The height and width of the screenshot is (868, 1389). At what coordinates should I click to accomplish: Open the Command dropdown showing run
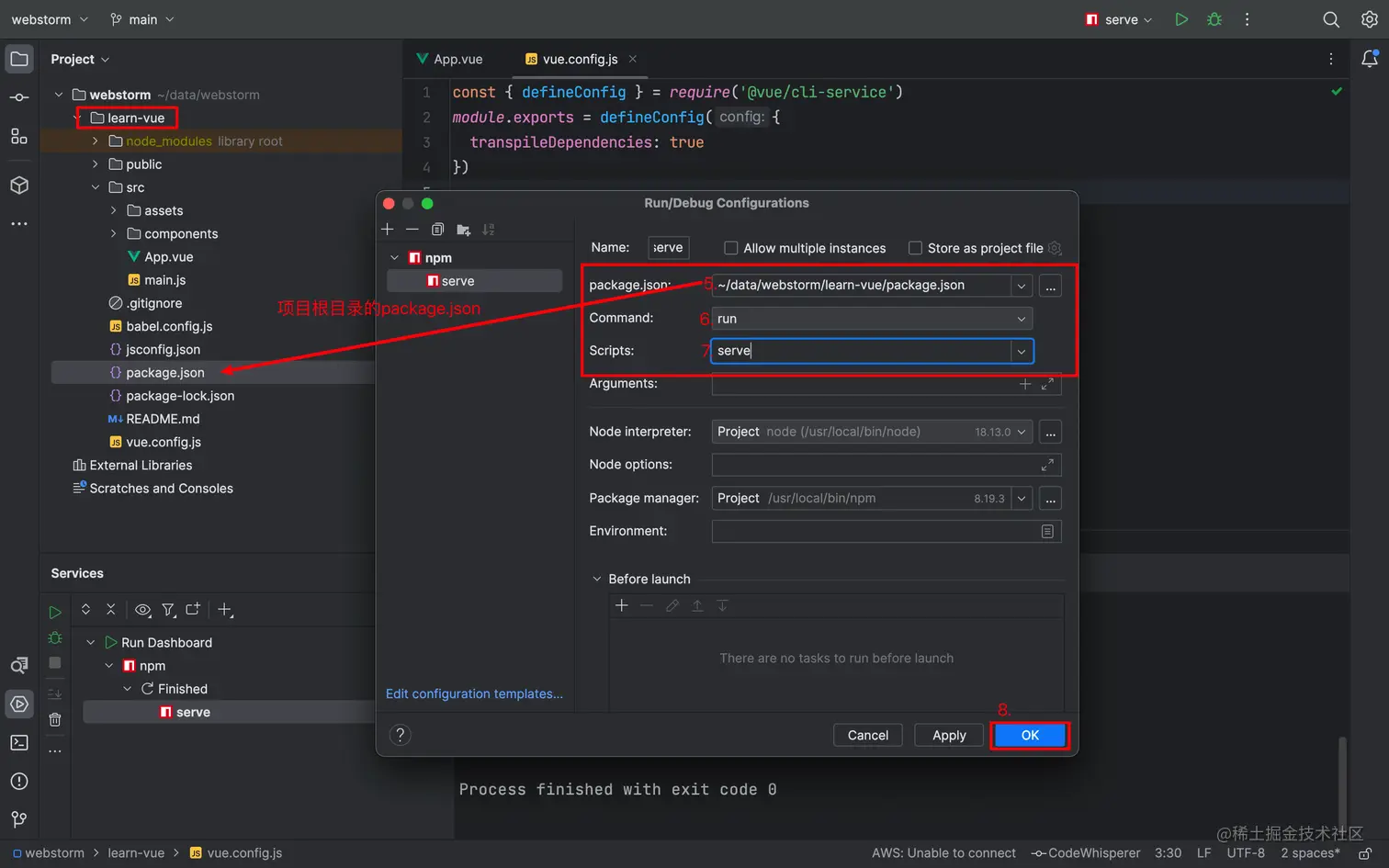pos(872,319)
